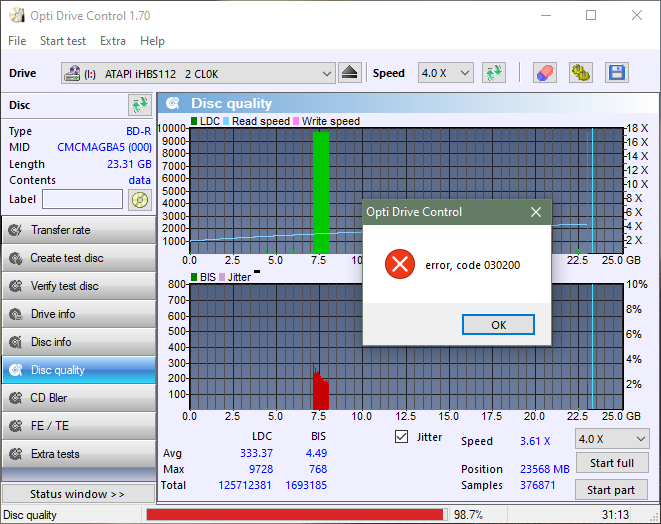661x524 pixels.
Task: Click the Write speed pink legend swatch
Action: click(296, 121)
